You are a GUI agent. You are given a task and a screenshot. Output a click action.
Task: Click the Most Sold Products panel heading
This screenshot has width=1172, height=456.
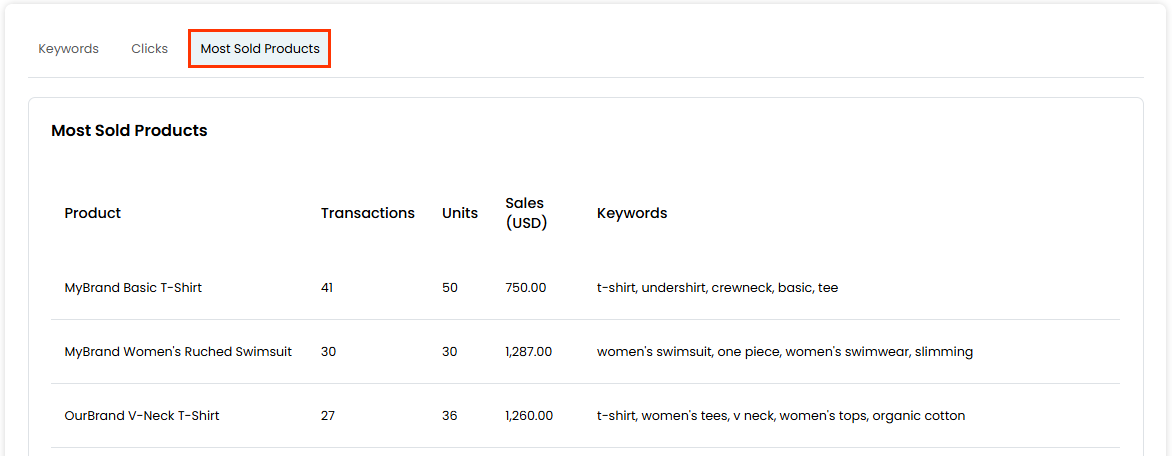point(129,131)
